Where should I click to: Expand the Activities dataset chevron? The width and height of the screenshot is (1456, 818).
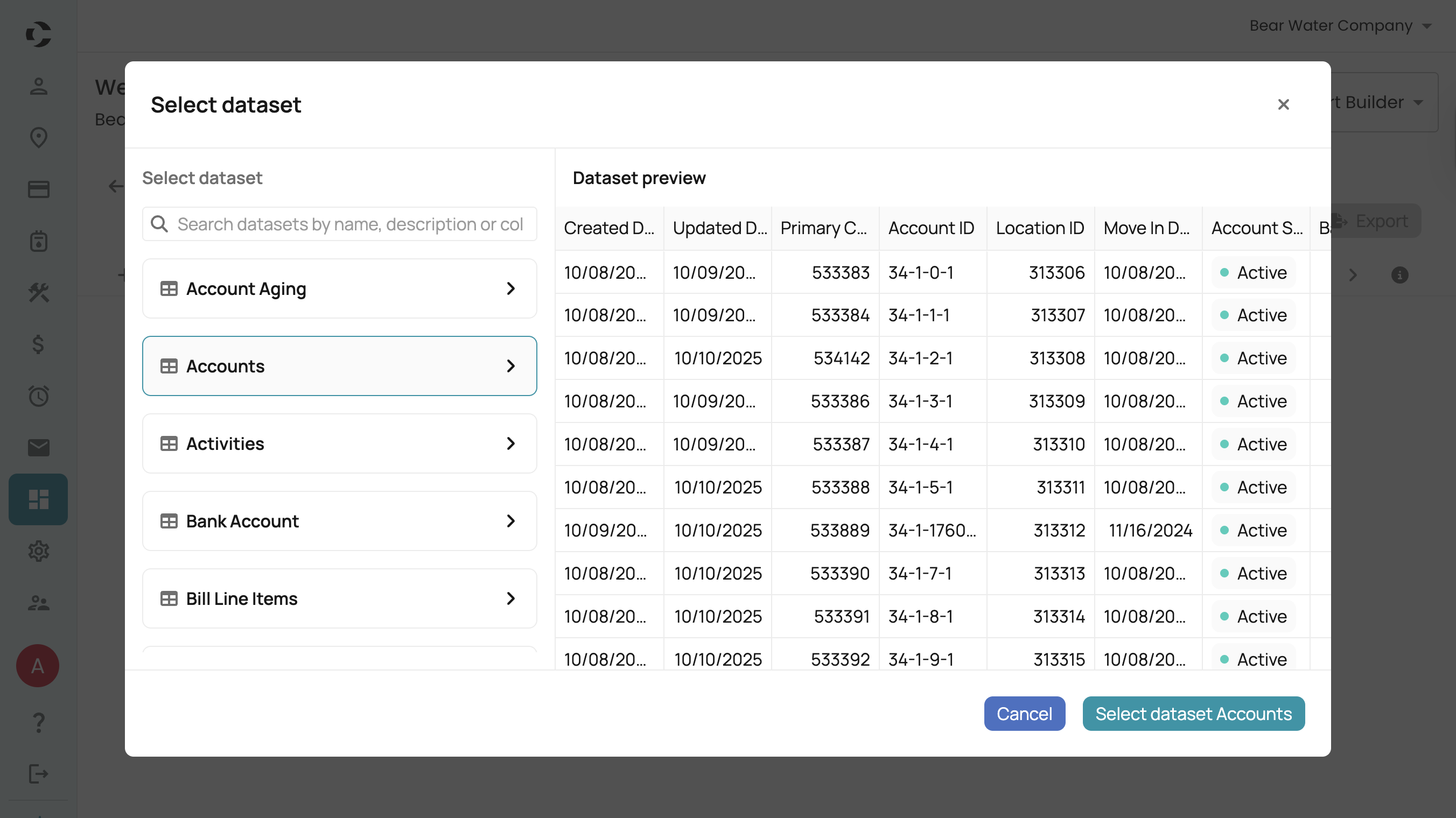tap(510, 443)
